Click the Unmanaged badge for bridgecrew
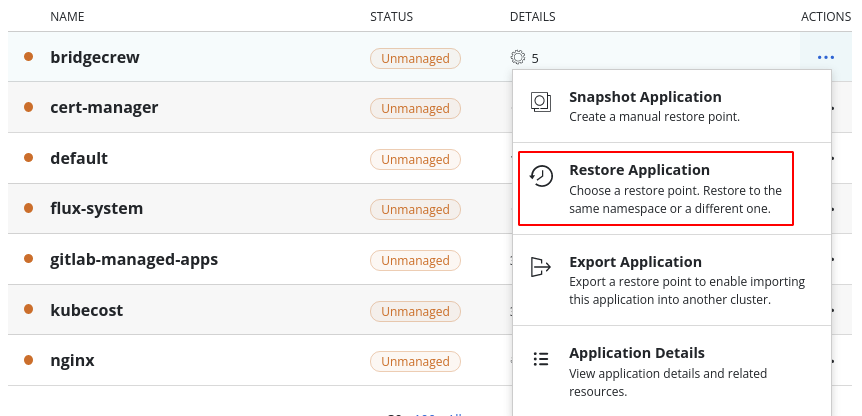This screenshot has width=862, height=416. point(415,58)
